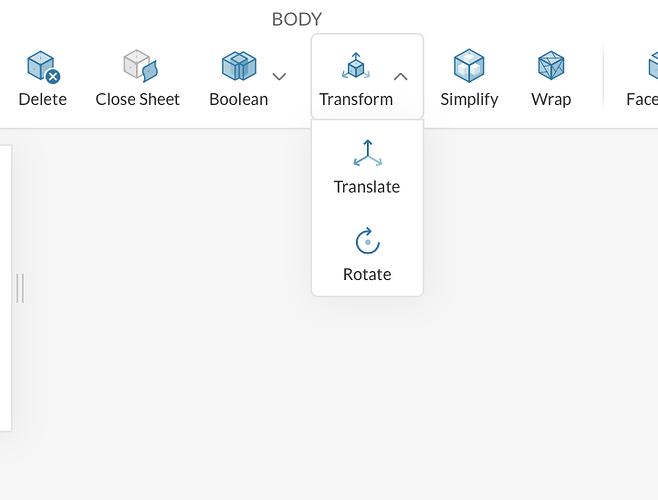
Task: Click the Rotate circular arrow icon
Action: pyautogui.click(x=367, y=242)
